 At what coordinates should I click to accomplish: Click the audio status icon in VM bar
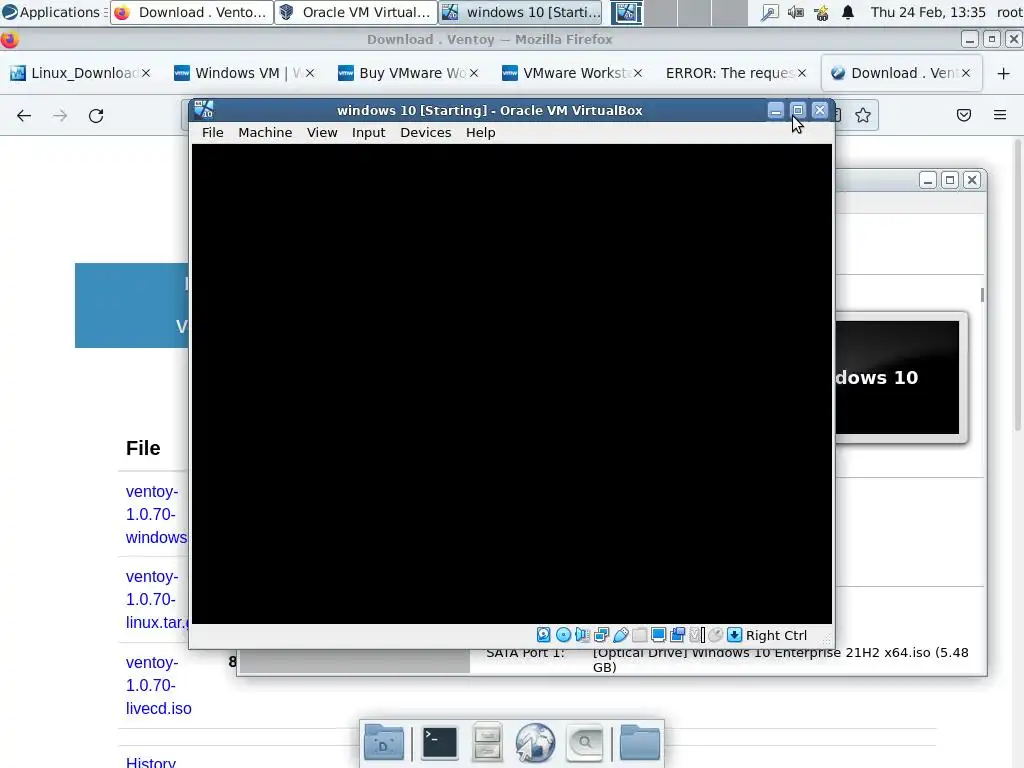582,635
